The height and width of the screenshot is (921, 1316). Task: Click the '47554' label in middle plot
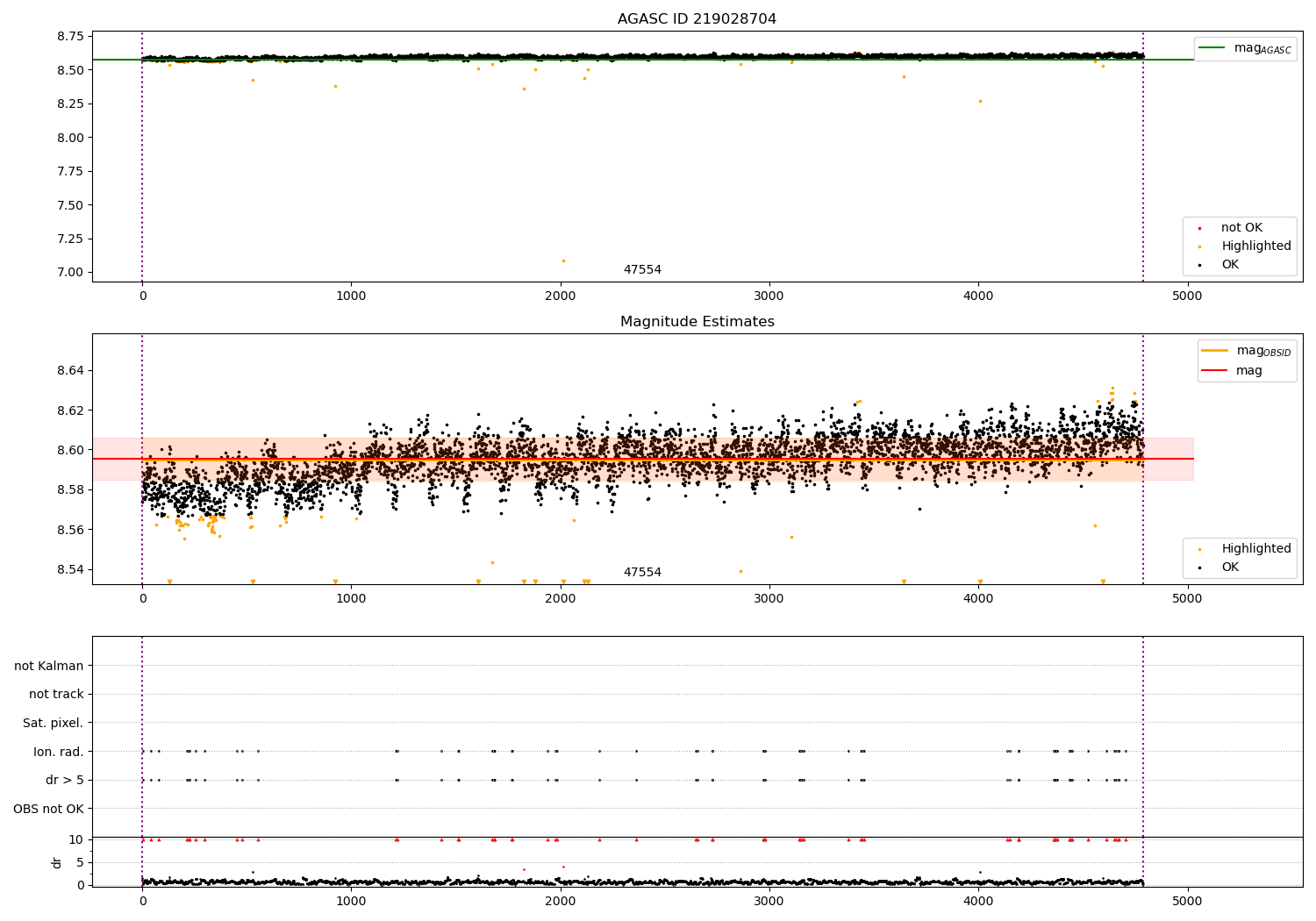(x=642, y=573)
